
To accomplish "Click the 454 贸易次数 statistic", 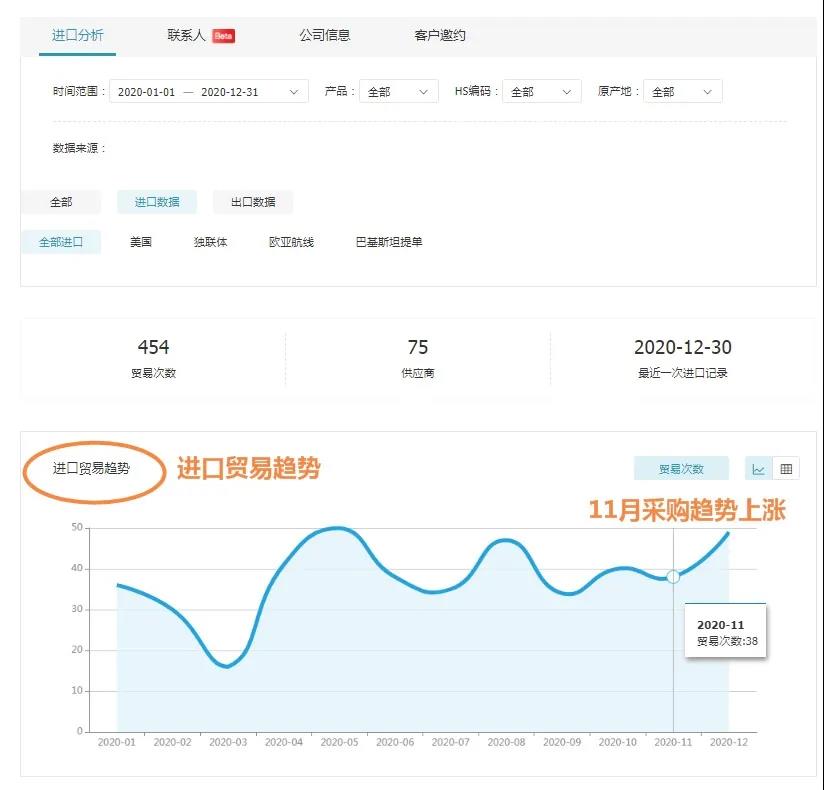I will coord(153,358).
